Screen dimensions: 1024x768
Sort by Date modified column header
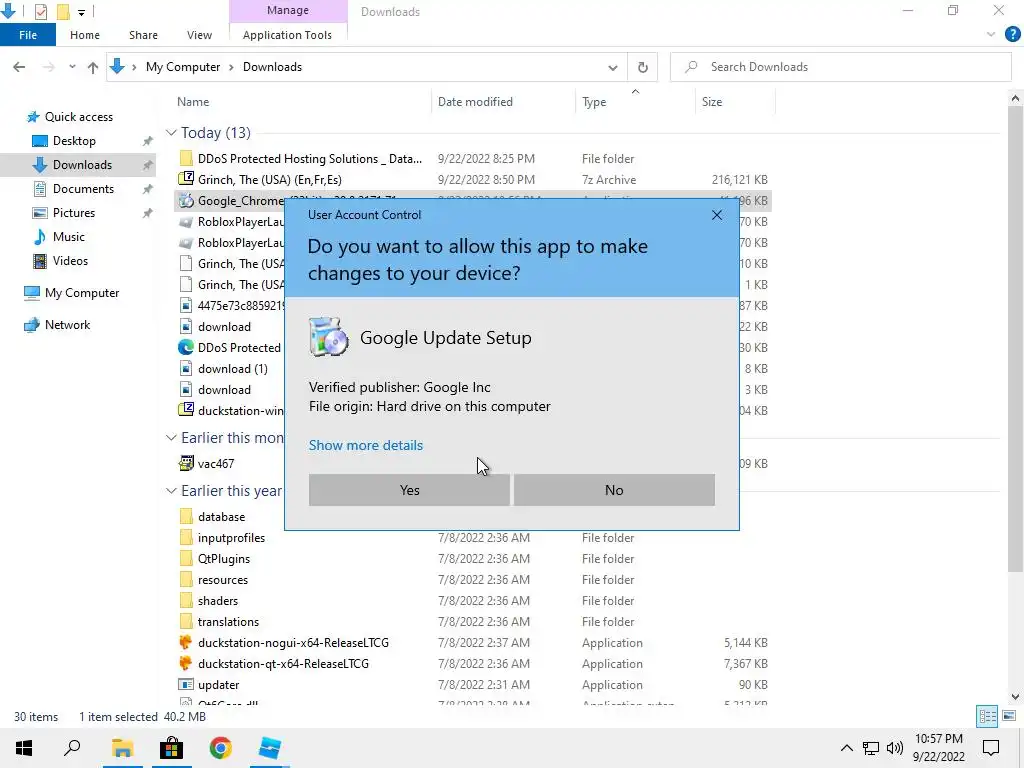475,102
